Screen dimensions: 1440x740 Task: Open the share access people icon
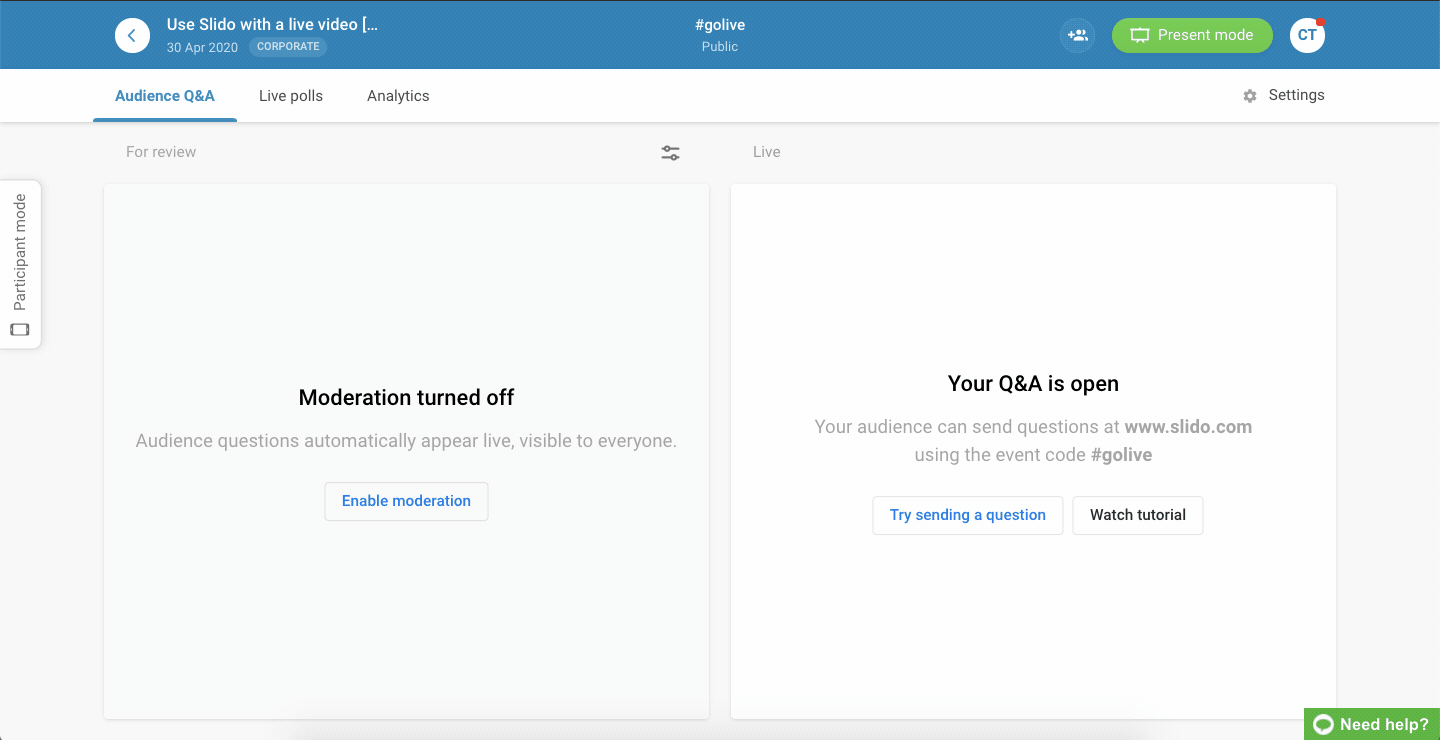click(x=1077, y=35)
